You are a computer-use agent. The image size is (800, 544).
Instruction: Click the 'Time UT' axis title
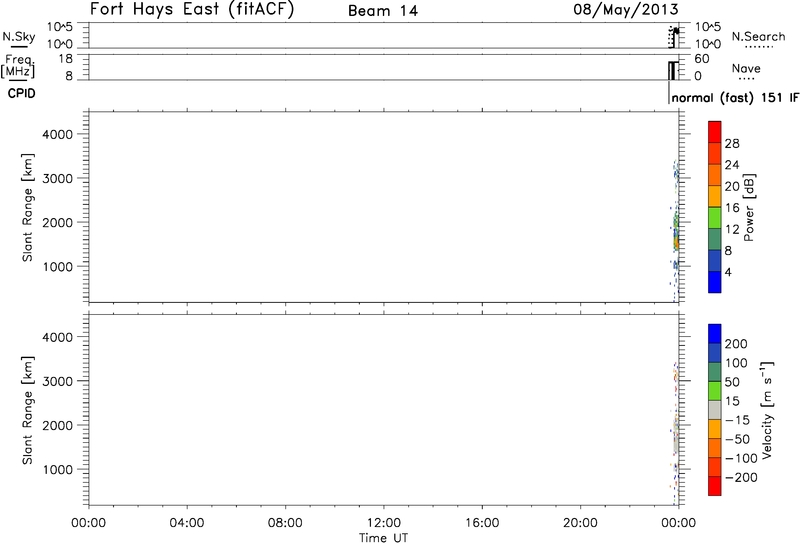pos(384,536)
